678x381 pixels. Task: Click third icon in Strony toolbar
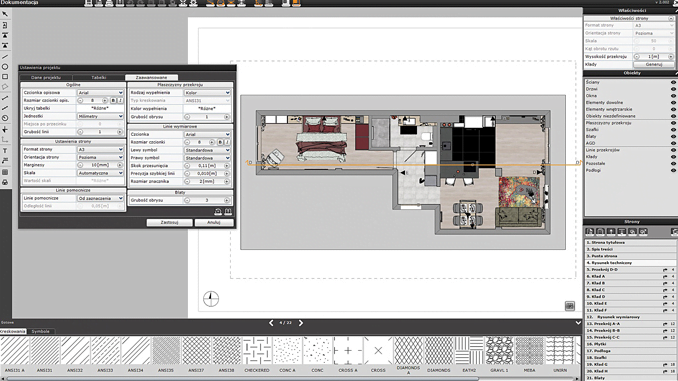click(x=611, y=232)
